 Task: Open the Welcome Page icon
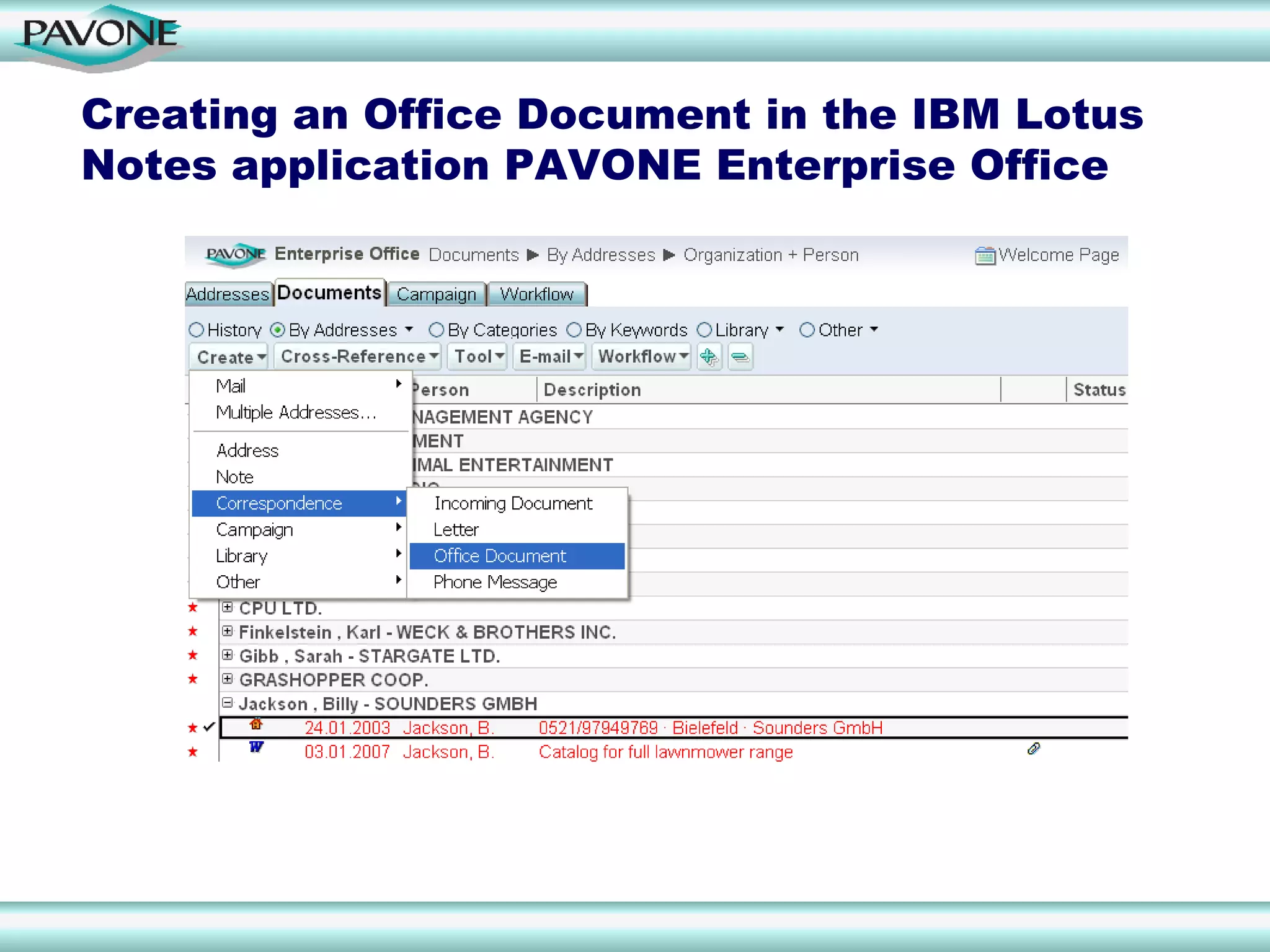(985, 255)
